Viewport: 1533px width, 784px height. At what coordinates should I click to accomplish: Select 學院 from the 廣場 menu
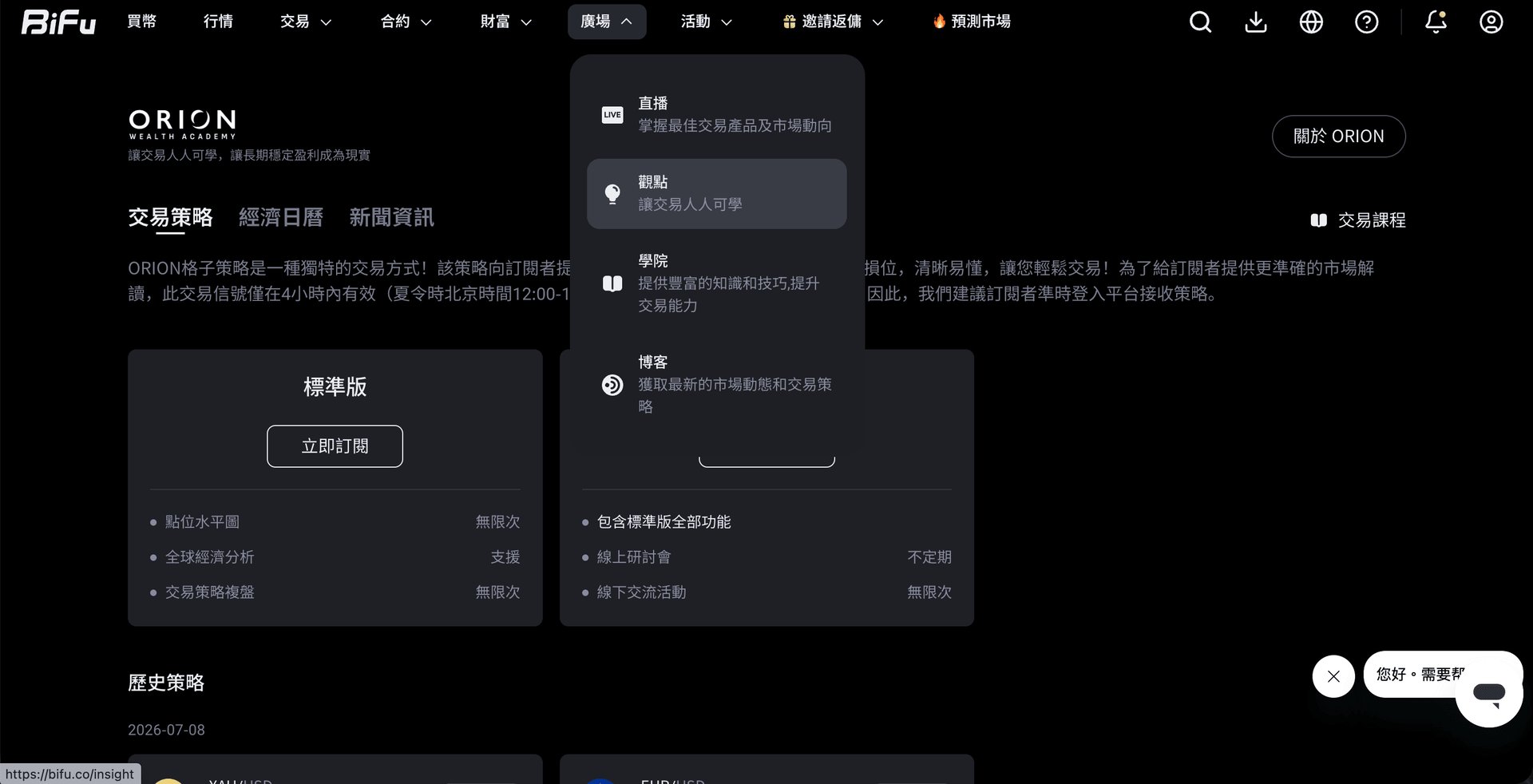click(717, 283)
